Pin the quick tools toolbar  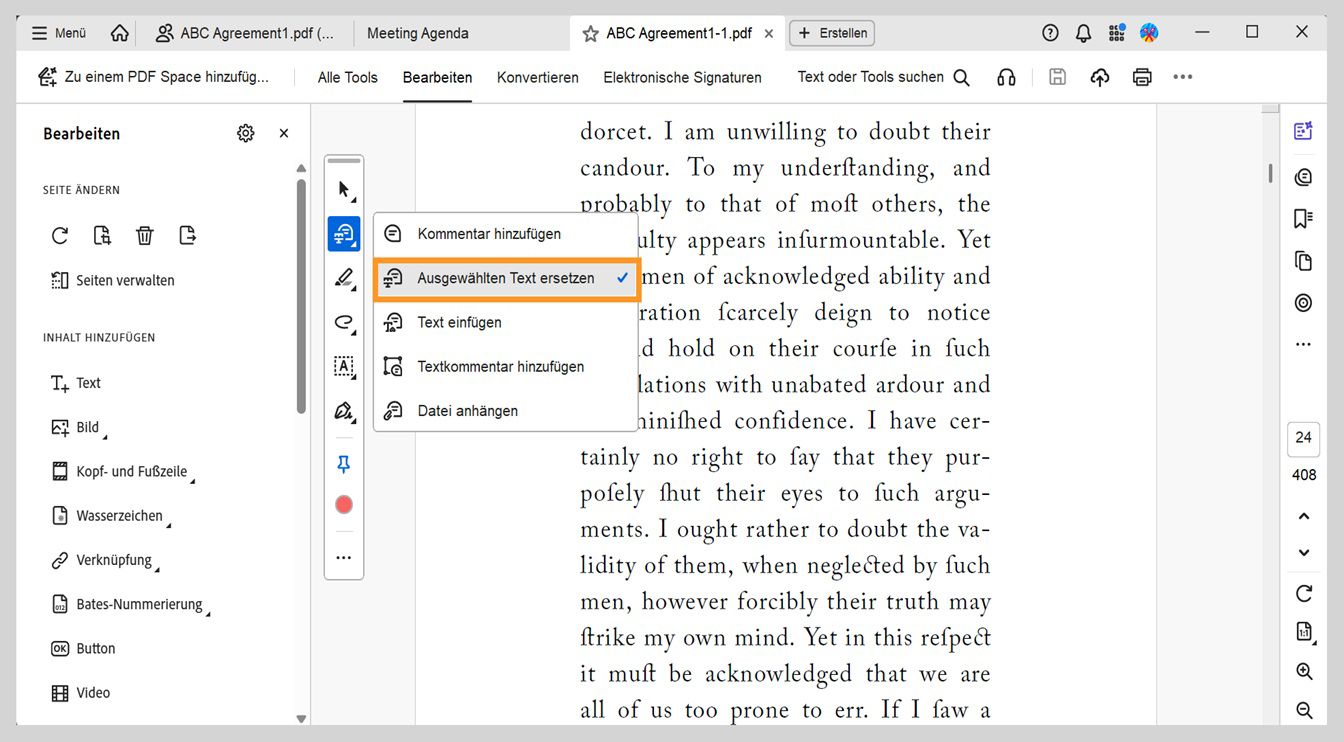tap(343, 464)
